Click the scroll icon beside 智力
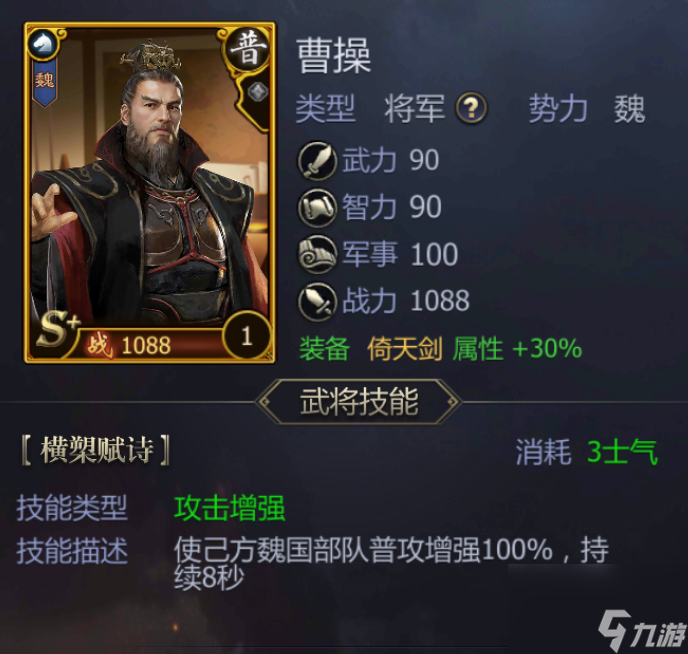688x654 pixels. [x=317, y=207]
